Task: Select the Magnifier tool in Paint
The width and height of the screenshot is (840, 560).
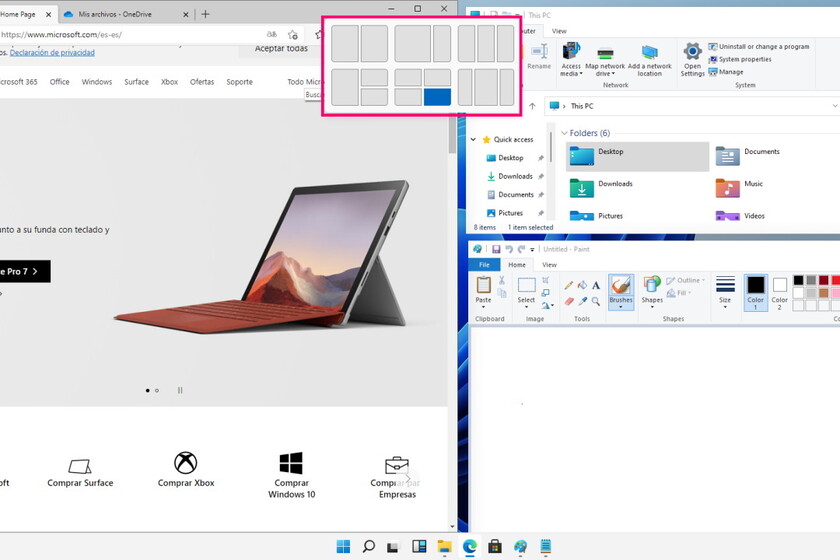Action: [596, 301]
